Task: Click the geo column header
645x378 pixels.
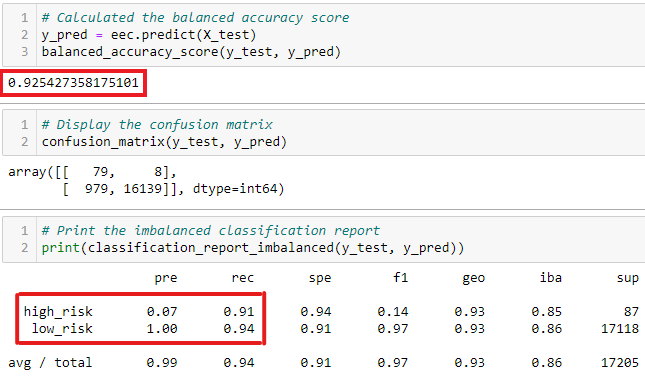Action: [x=474, y=278]
